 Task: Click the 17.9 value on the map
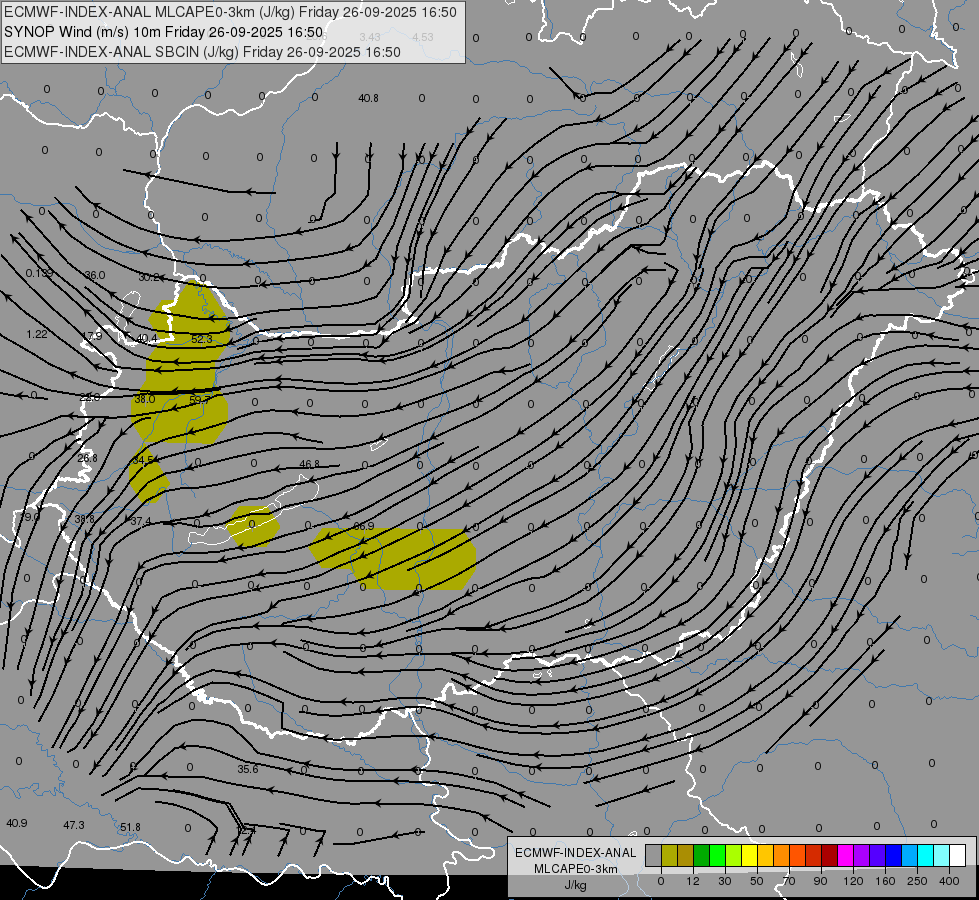tap(92, 336)
